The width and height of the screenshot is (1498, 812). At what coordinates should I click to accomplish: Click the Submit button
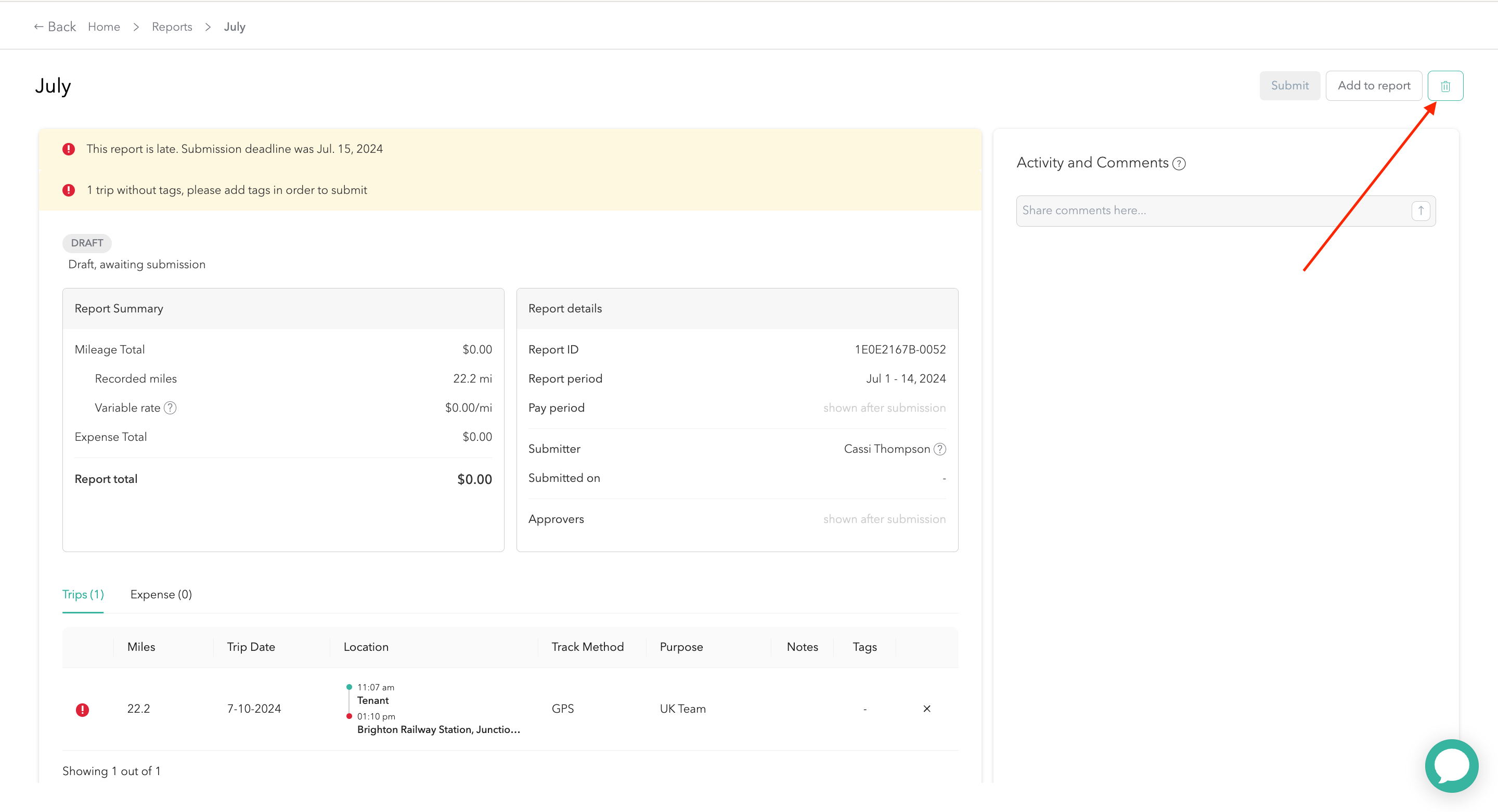pyautogui.click(x=1289, y=86)
